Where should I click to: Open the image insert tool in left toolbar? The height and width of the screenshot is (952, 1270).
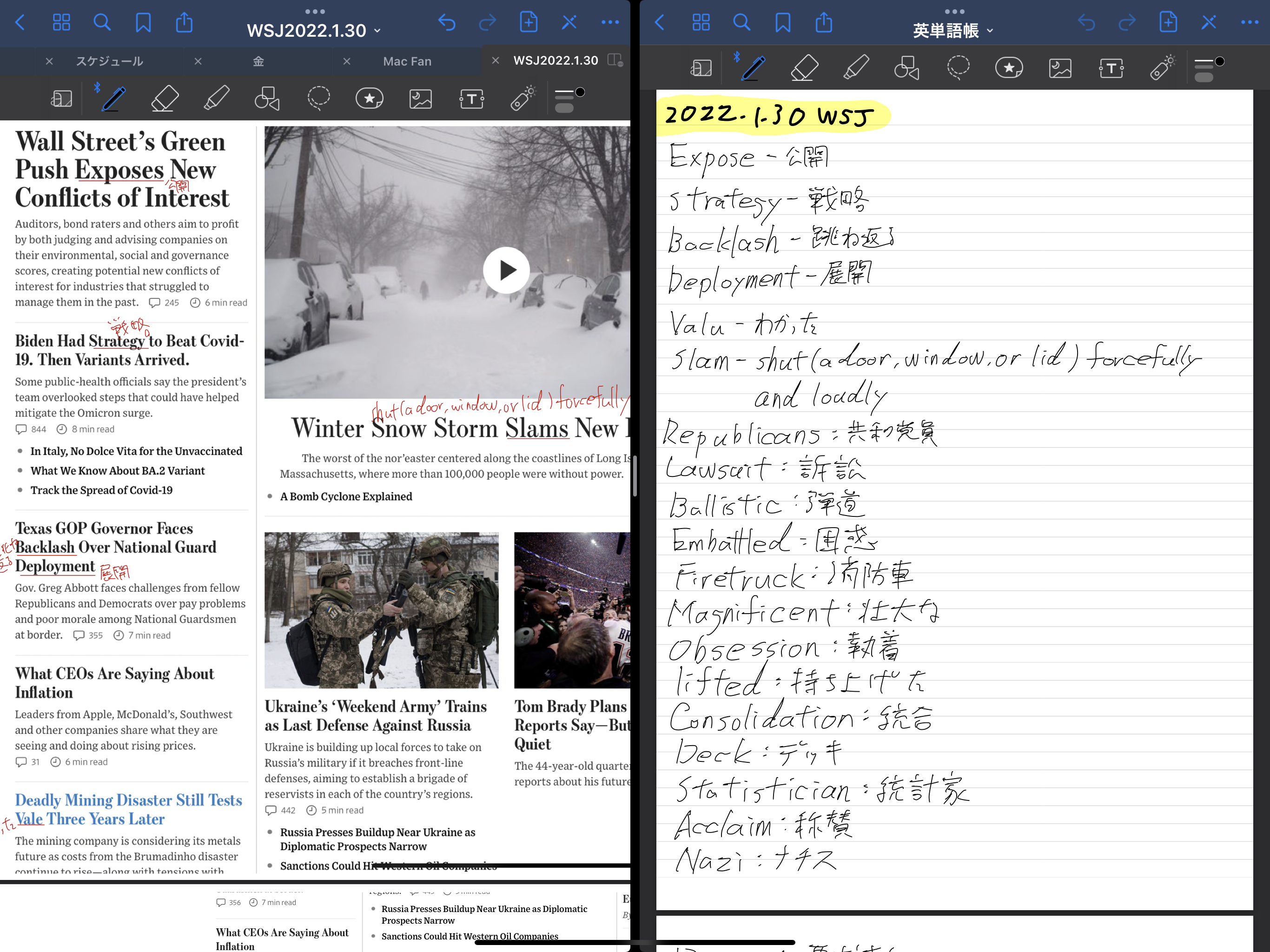click(x=420, y=99)
